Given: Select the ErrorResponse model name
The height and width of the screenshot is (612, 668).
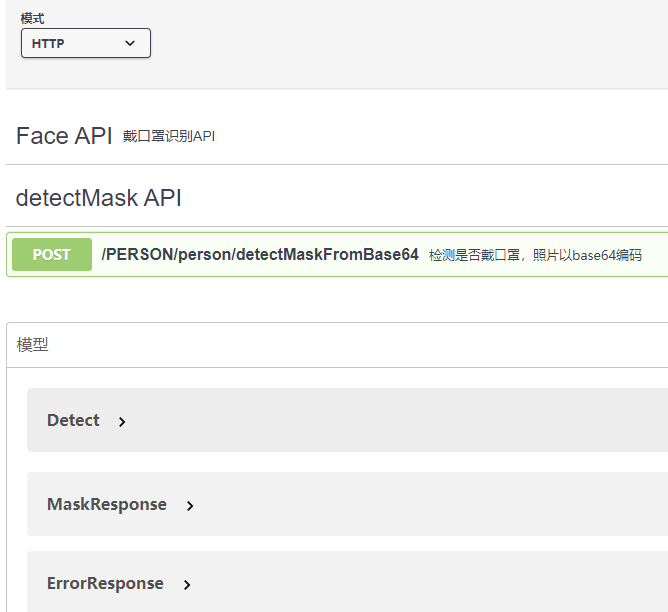Looking at the screenshot, I should pos(105,583).
